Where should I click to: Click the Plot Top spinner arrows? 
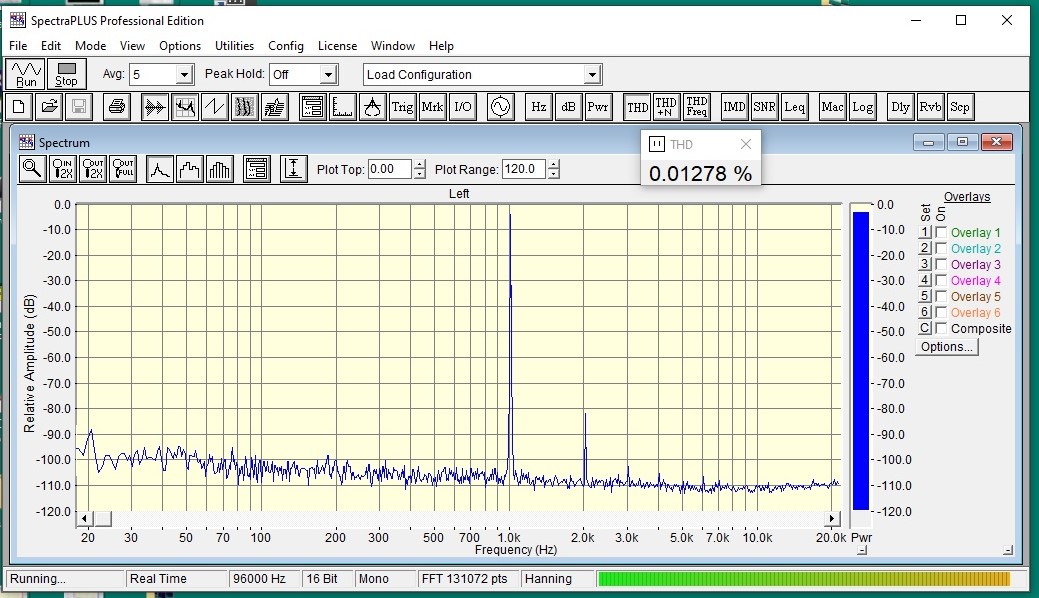coord(419,169)
